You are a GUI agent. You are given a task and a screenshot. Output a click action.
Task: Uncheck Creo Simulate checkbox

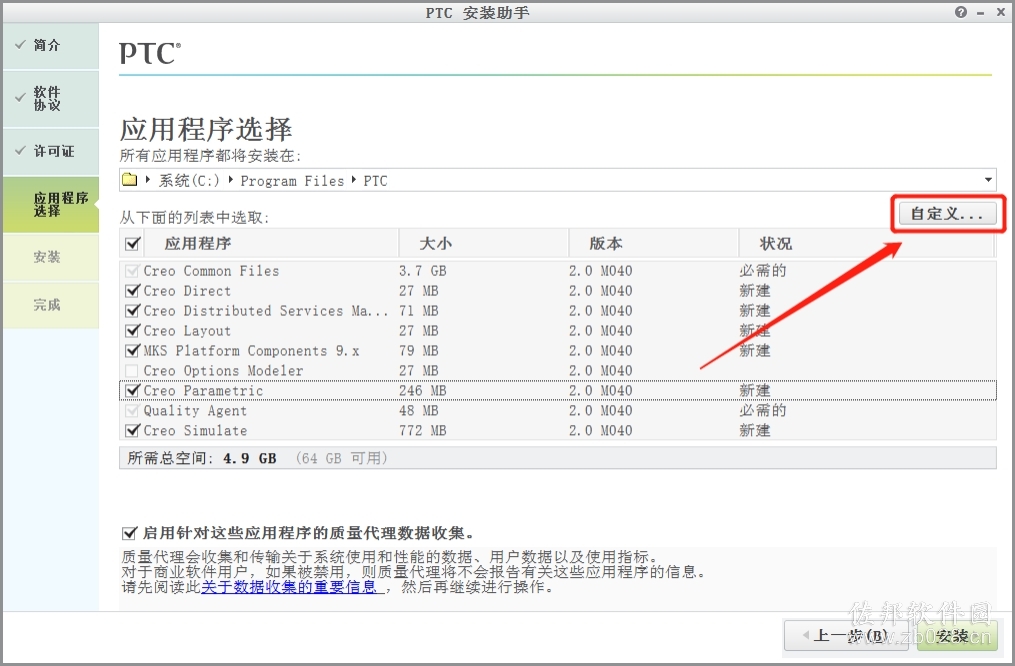(x=133, y=430)
